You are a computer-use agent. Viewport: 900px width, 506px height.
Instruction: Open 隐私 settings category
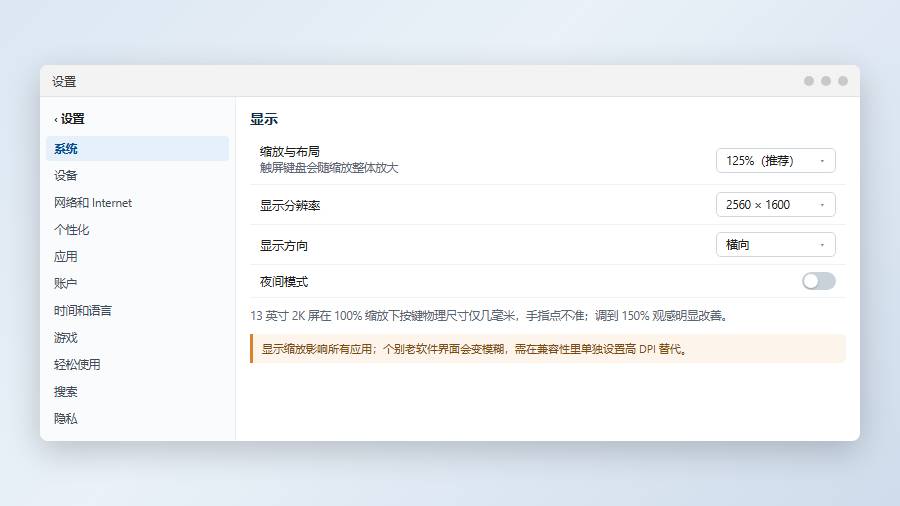137,418
